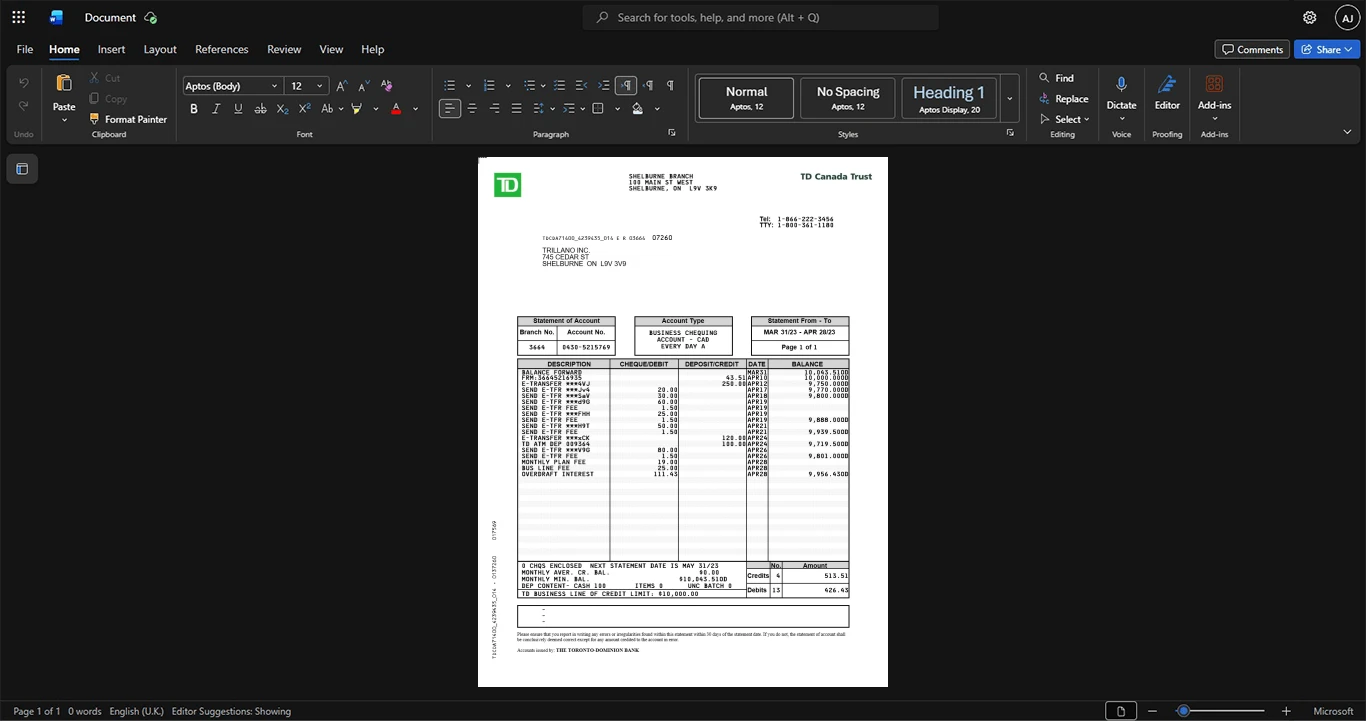Show paragraph marks with pilcrow icon
Viewport: 1366px width, 721px height.
pos(670,86)
